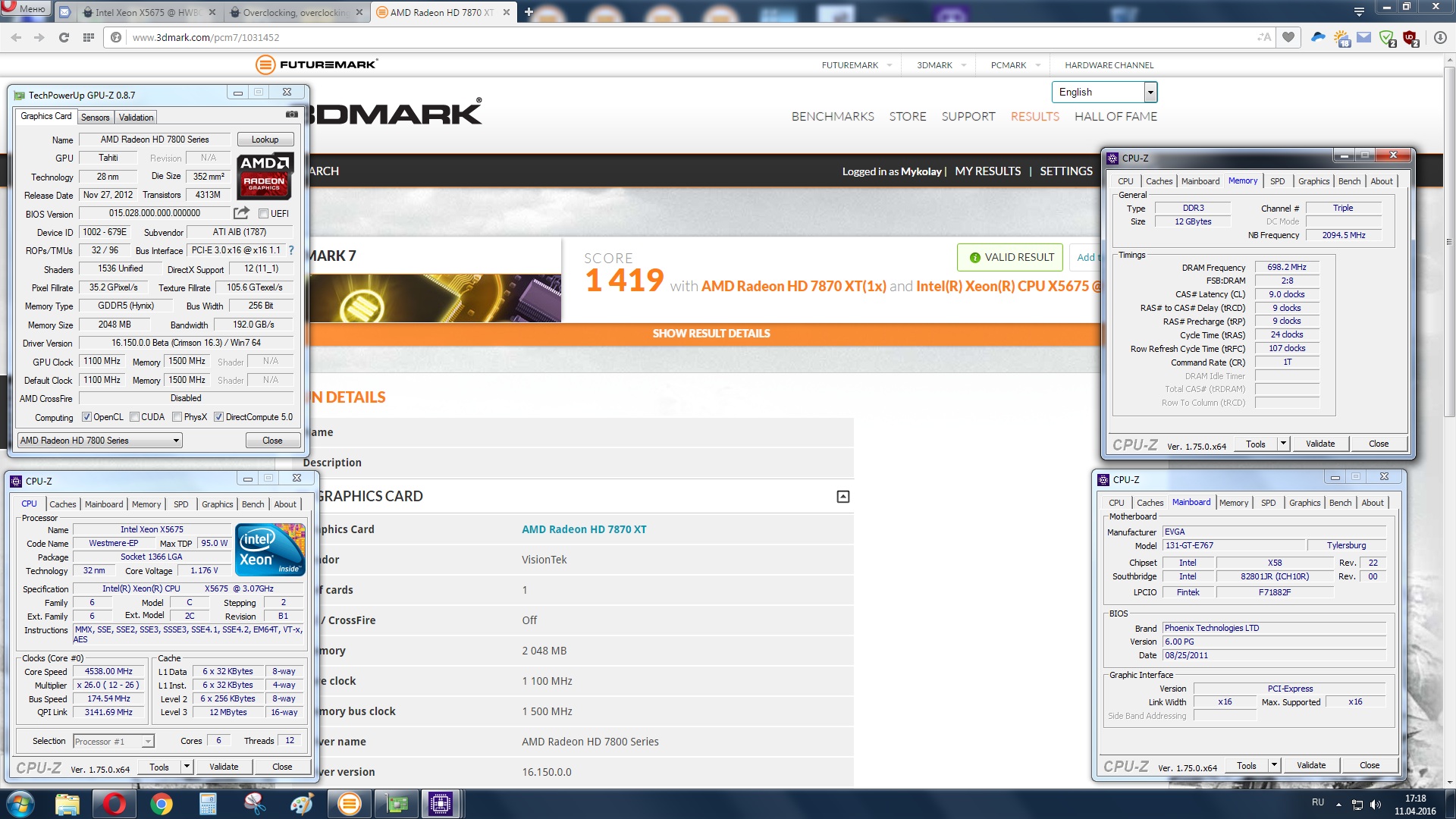Click the browser address bar URL
The width and height of the screenshot is (1456, 819).
[x=206, y=37]
